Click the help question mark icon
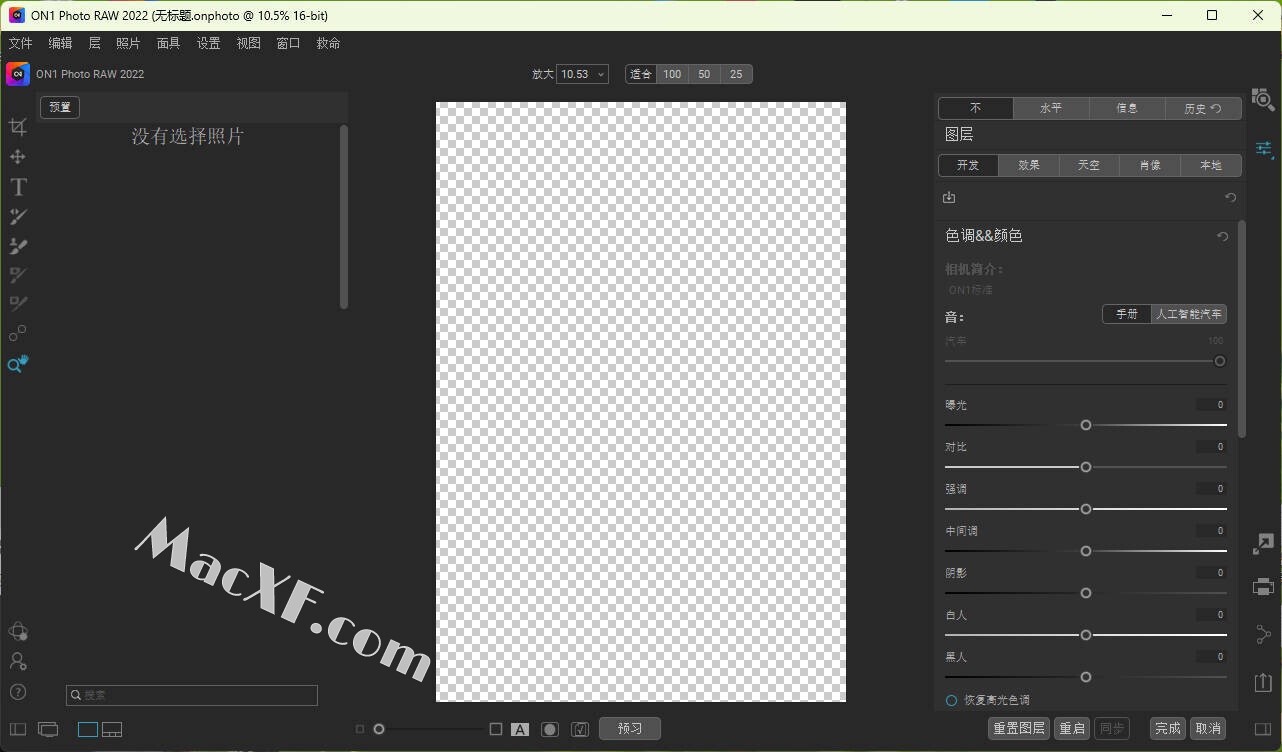 18,692
